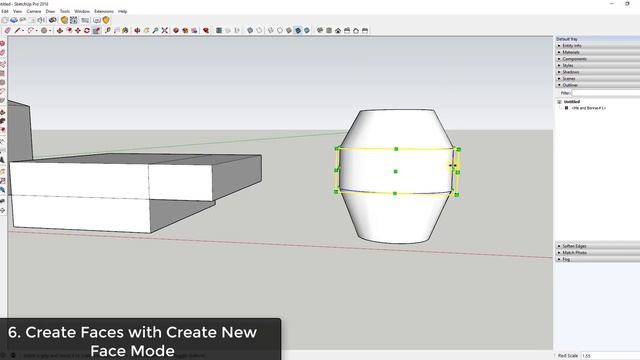Open the Draw menu
Image resolution: width=640 pixels, height=360 pixels.
50,11
